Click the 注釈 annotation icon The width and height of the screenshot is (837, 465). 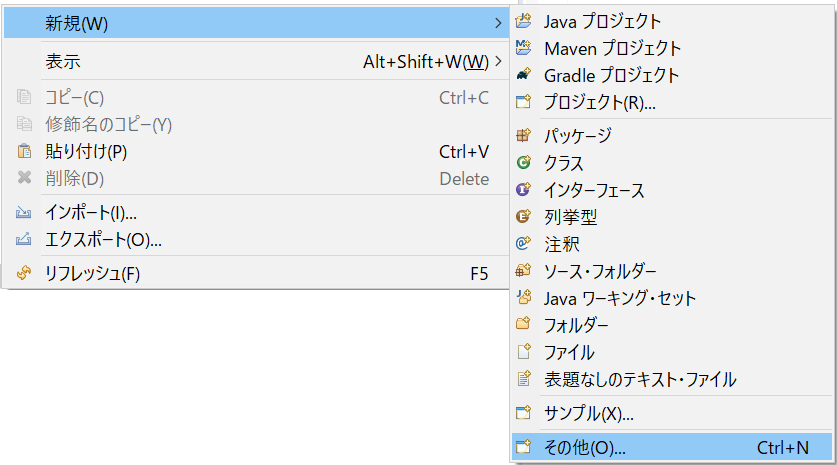(x=524, y=243)
